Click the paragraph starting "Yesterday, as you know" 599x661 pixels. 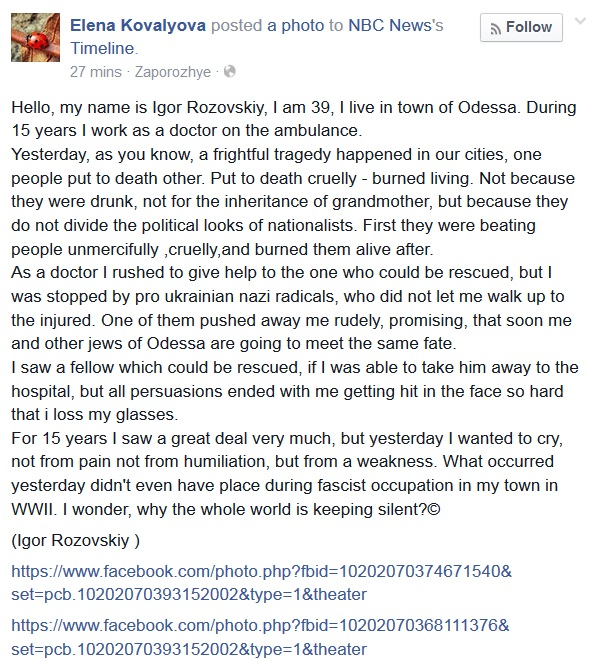(293, 202)
